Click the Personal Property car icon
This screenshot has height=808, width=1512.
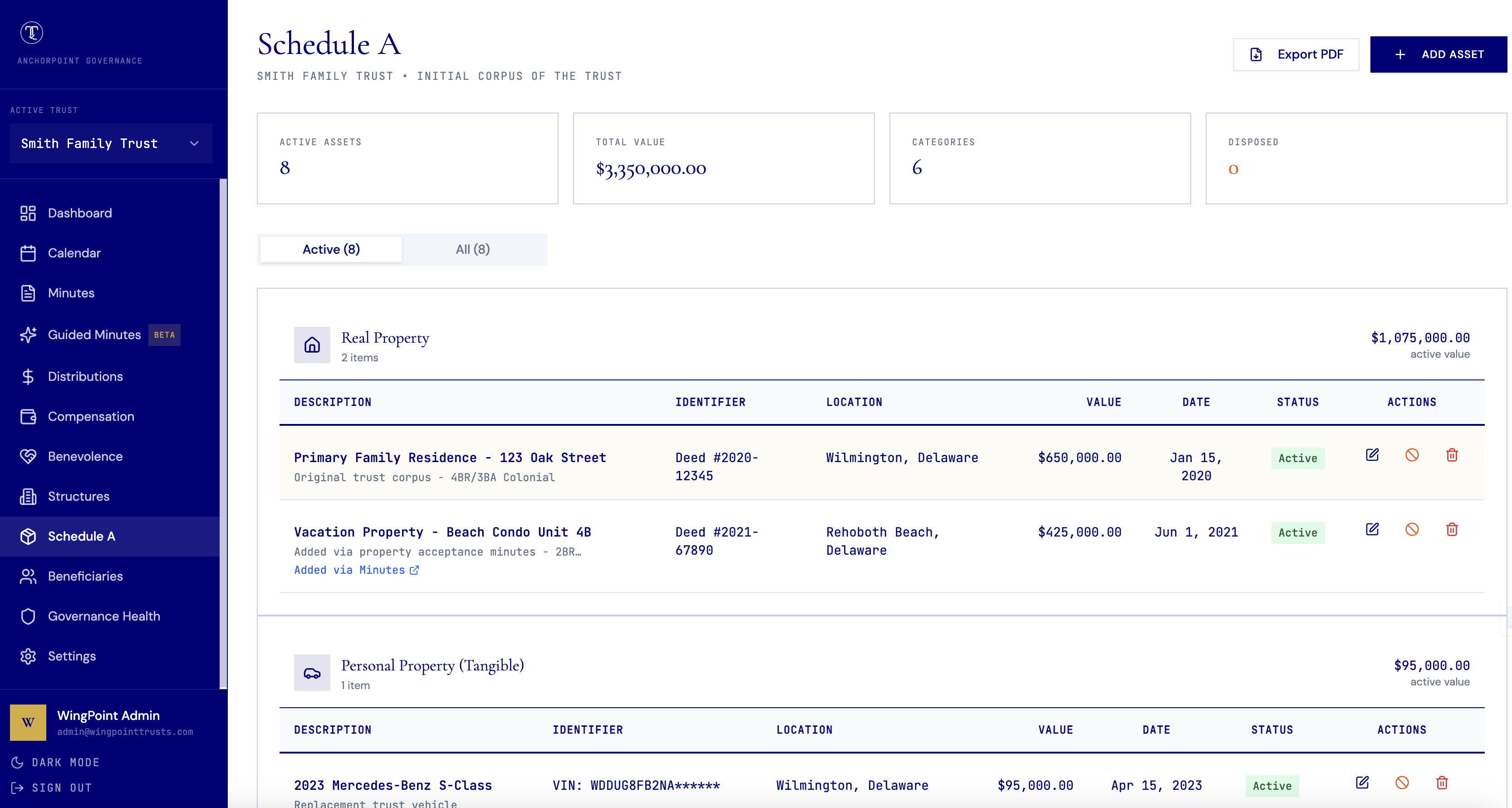312,673
